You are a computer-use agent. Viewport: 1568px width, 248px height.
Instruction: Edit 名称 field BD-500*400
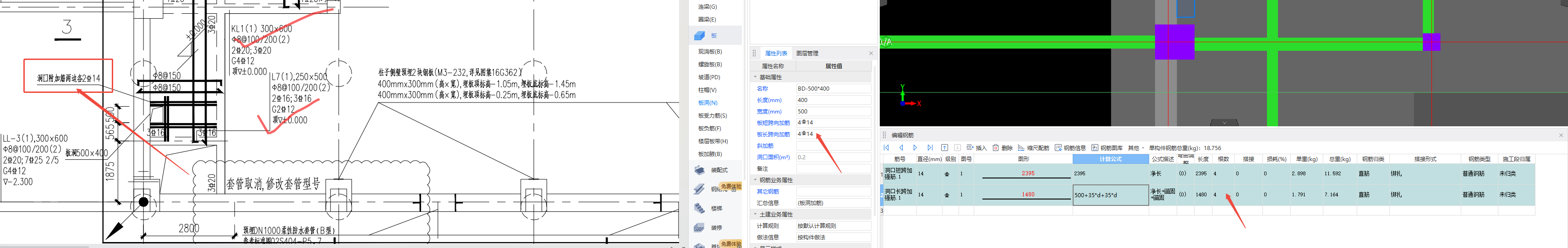coord(833,89)
